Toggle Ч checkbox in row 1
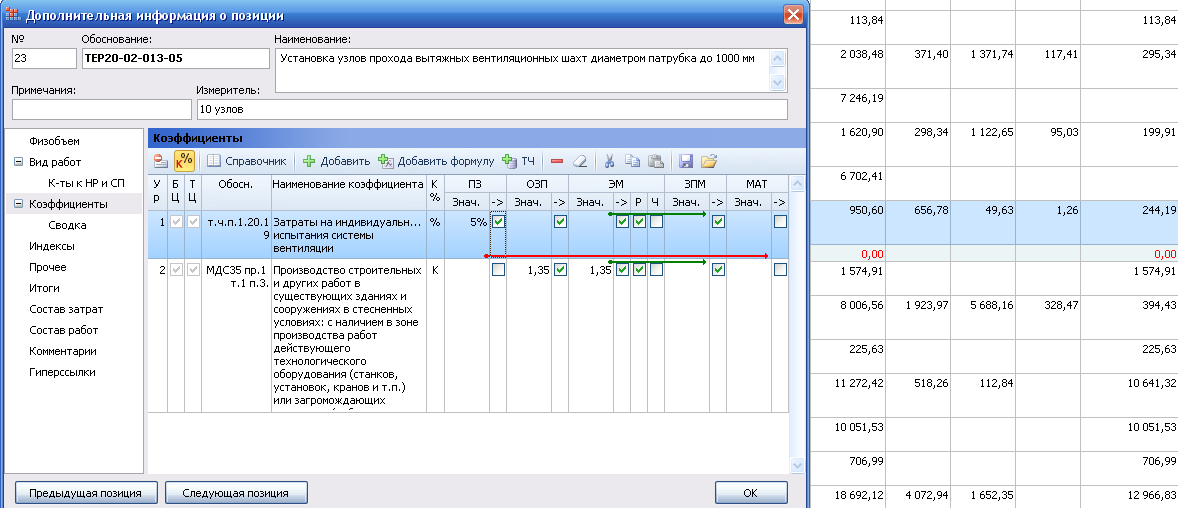 pos(657,222)
